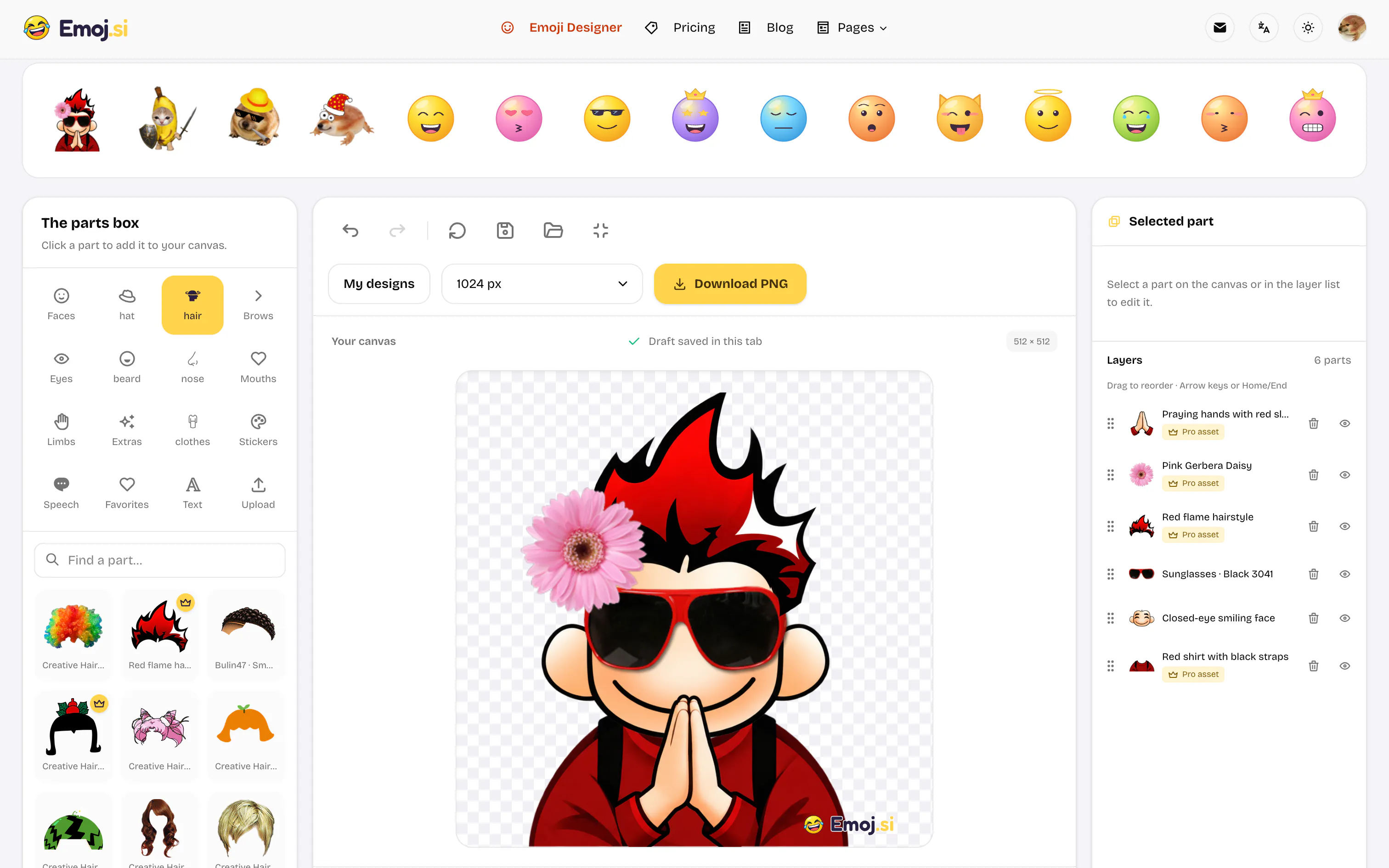Select the Limbs parts category

62,431
